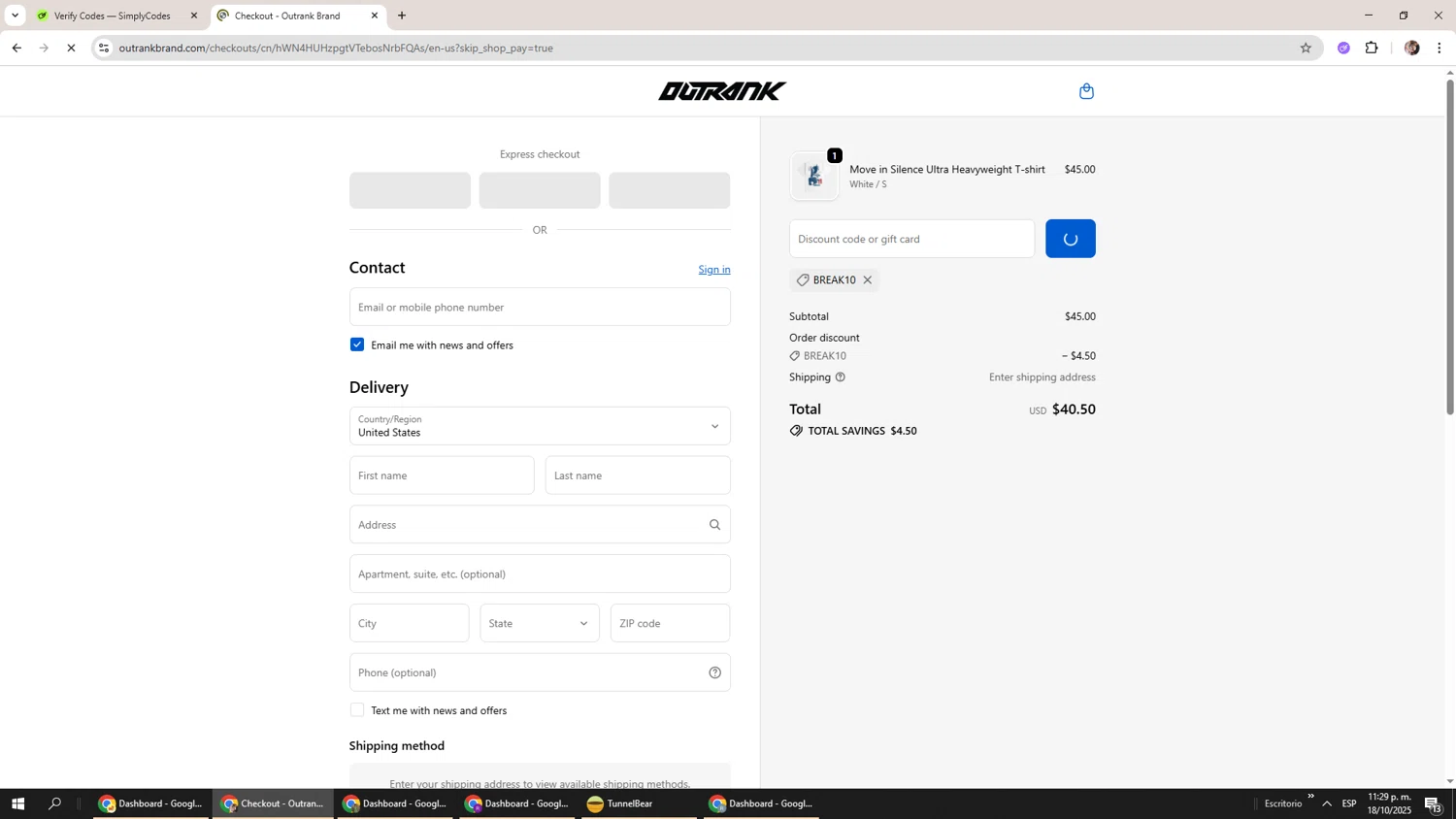Open the Windows Start menu
The height and width of the screenshot is (819, 1456).
click(x=17, y=803)
